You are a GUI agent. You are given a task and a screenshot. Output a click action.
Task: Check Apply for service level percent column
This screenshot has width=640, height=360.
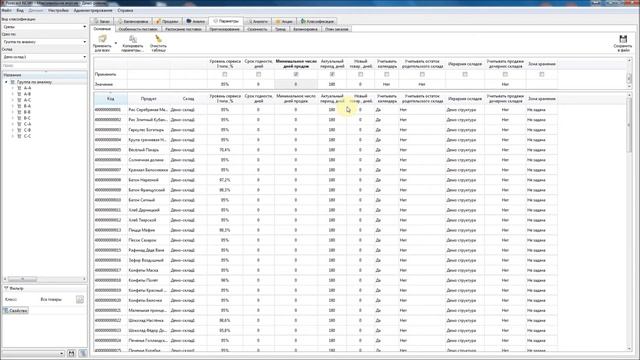(224, 74)
